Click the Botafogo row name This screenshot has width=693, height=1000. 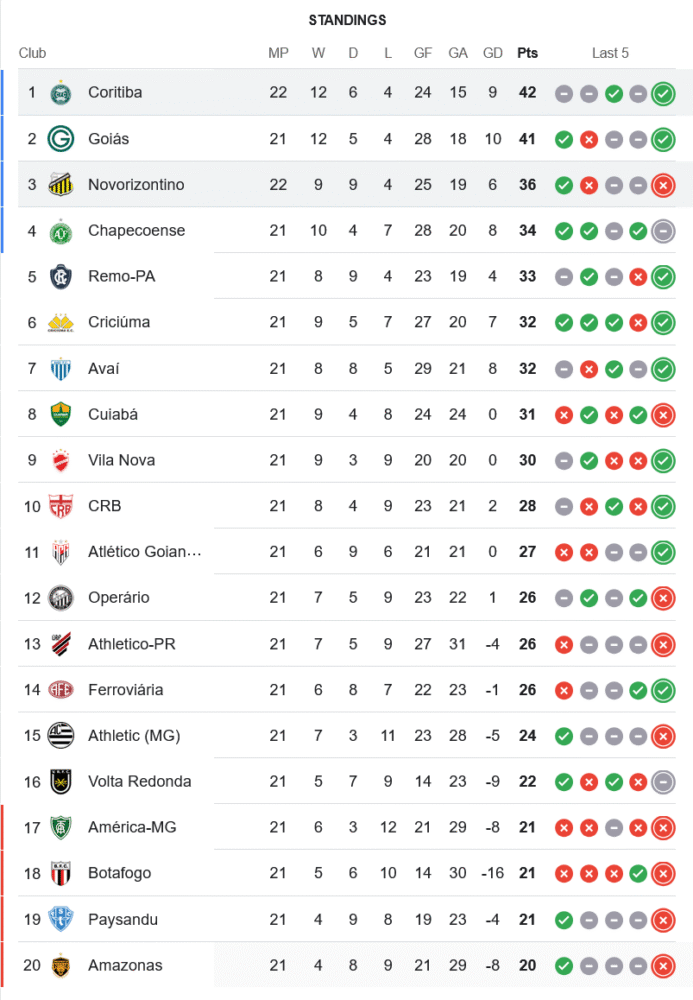[x=118, y=873]
